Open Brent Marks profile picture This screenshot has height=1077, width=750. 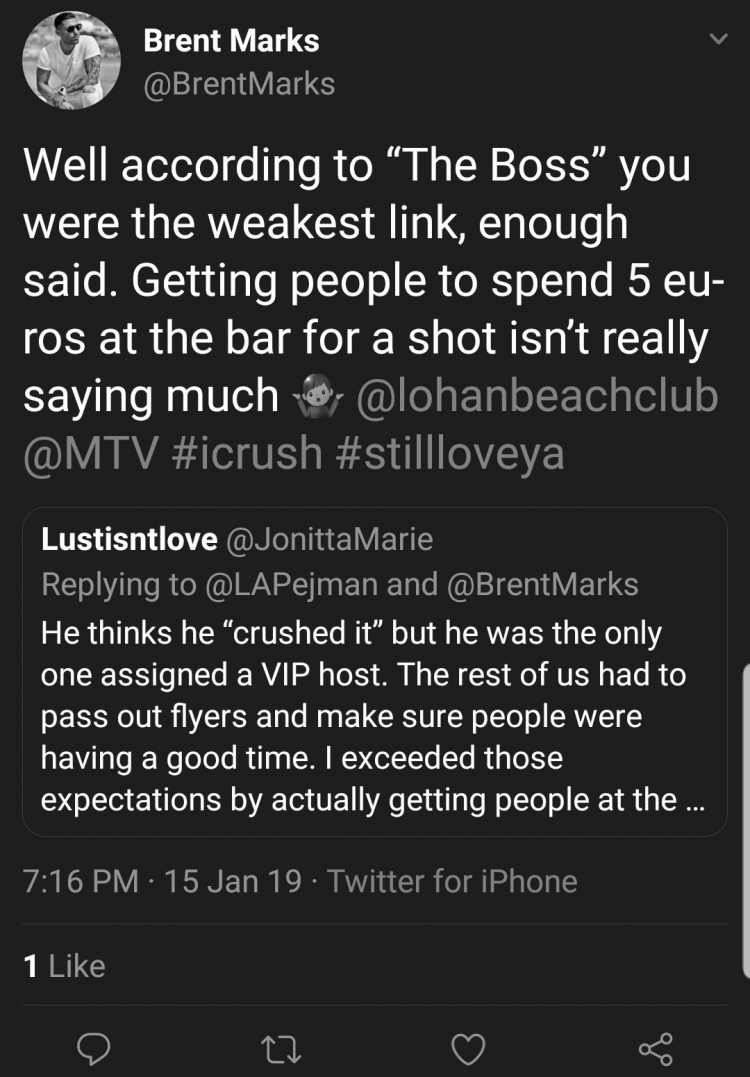click(71, 60)
